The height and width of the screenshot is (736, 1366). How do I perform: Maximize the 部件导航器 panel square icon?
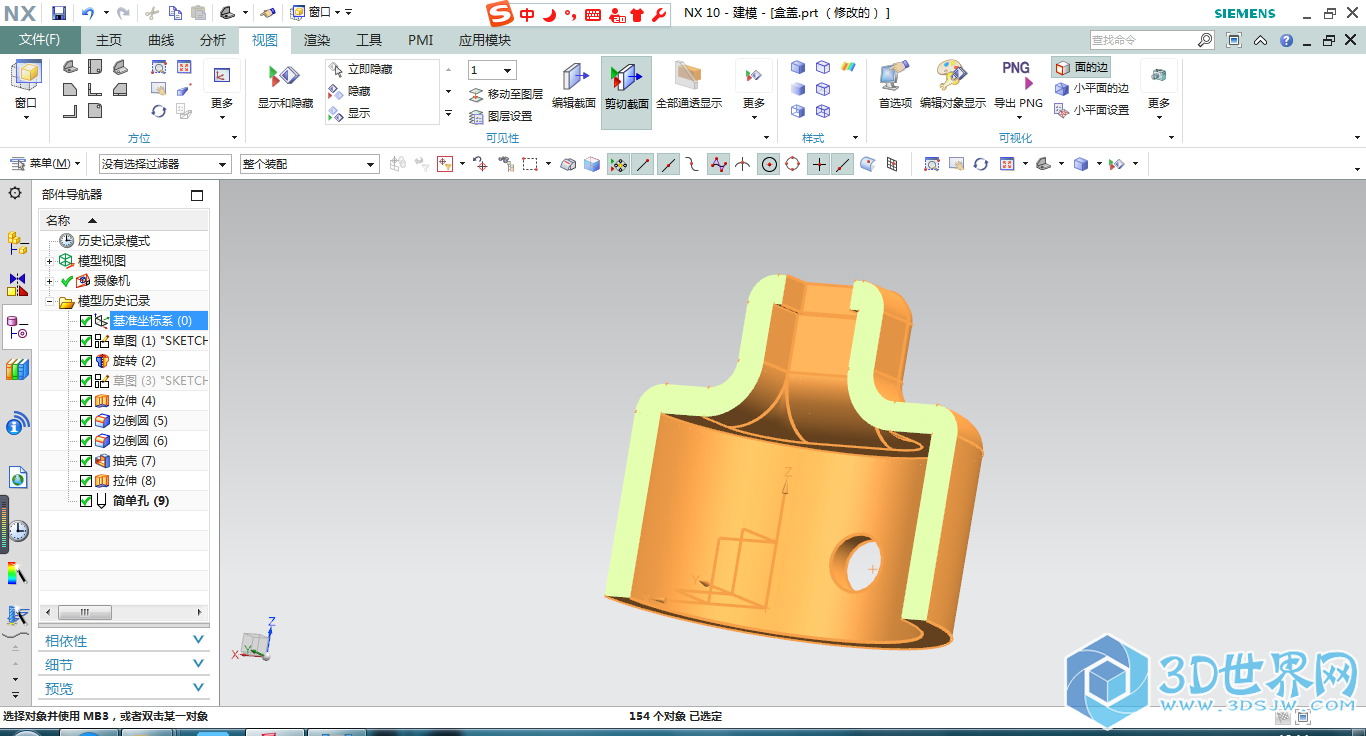click(197, 195)
